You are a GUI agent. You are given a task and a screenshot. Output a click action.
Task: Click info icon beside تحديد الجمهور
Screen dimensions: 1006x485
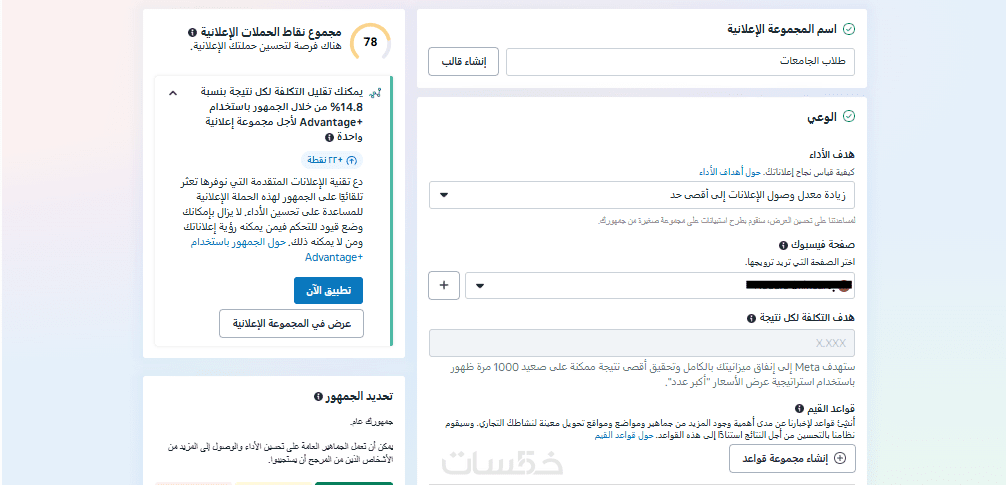[318, 396]
